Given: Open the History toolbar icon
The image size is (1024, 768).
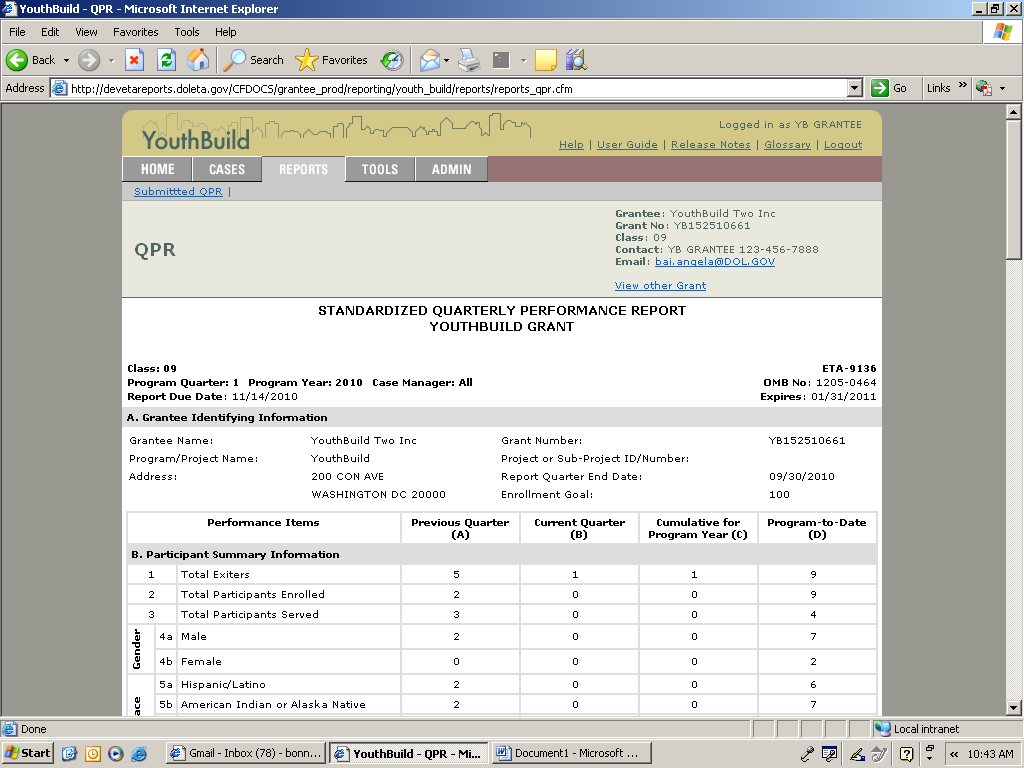Looking at the screenshot, I should [391, 60].
